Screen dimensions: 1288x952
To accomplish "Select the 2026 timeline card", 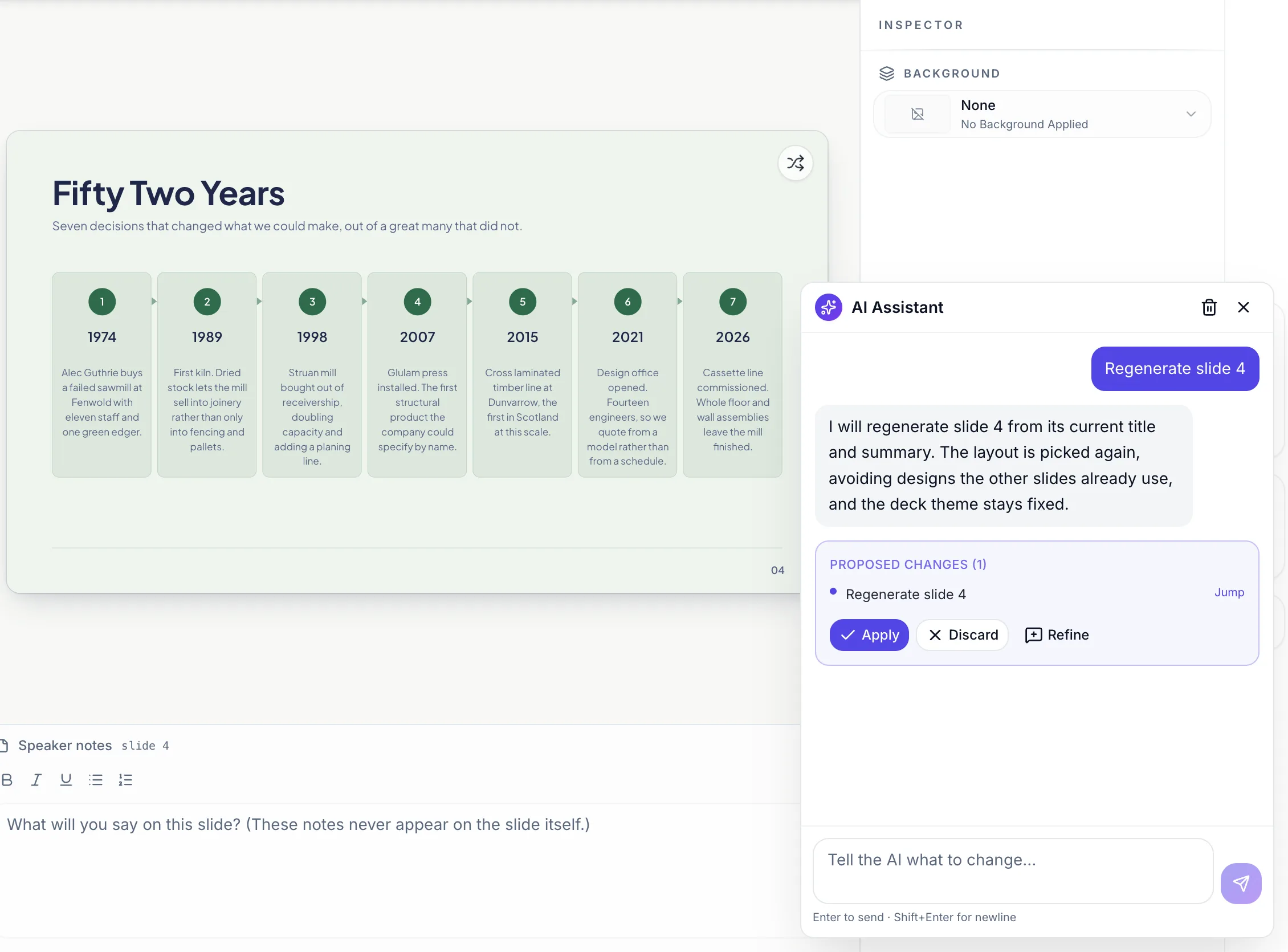I will click(732, 375).
